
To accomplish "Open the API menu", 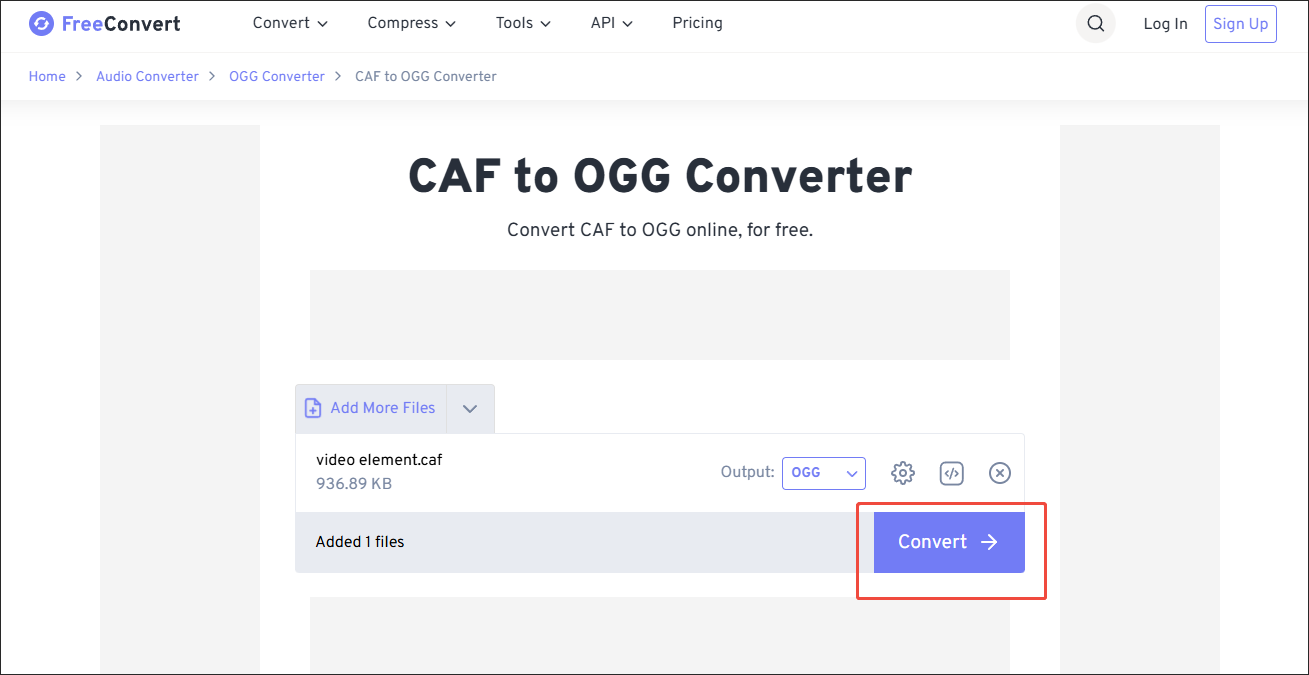I will pyautogui.click(x=611, y=23).
